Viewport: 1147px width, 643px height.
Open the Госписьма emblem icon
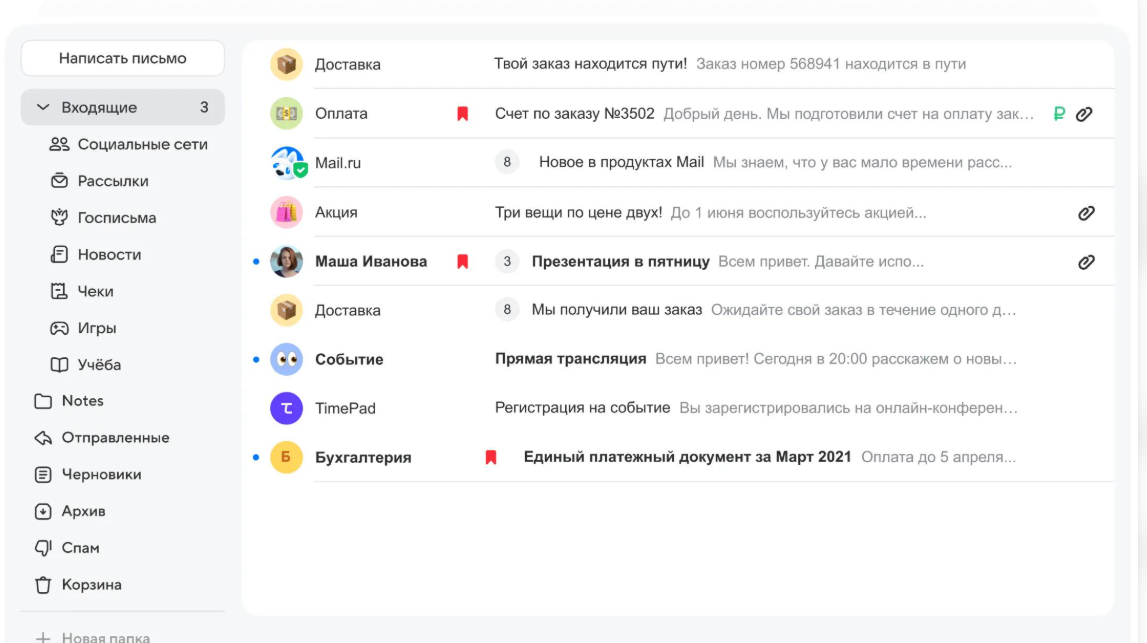59,217
